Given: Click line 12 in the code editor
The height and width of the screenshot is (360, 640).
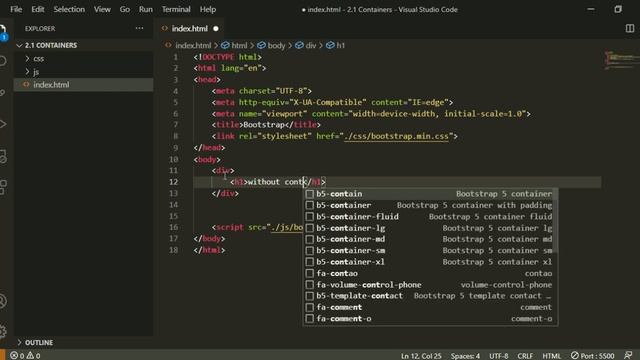Looking at the screenshot, I should [397, 182].
